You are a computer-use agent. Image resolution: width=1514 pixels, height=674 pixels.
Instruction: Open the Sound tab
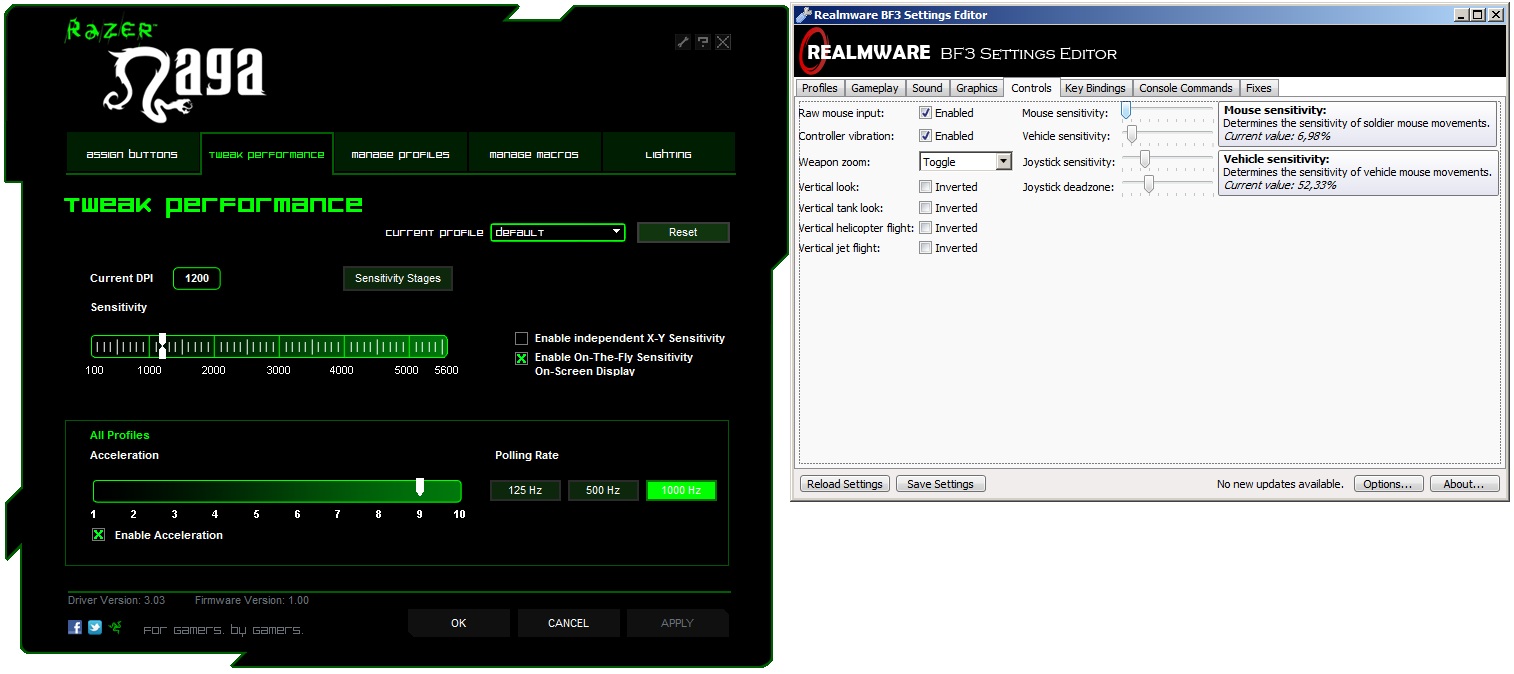click(927, 88)
